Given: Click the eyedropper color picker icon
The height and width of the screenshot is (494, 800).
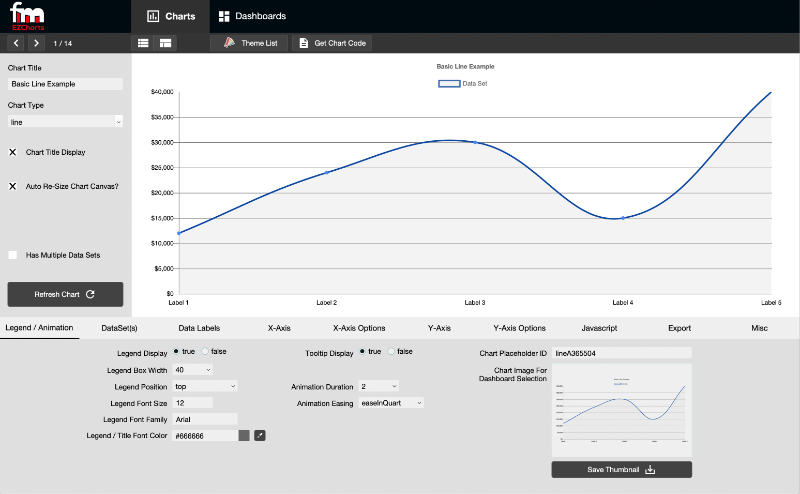Looking at the screenshot, I should 259,435.
